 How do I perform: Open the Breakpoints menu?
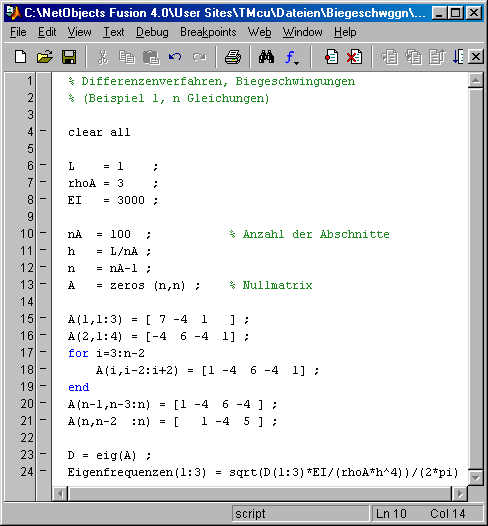click(x=208, y=32)
